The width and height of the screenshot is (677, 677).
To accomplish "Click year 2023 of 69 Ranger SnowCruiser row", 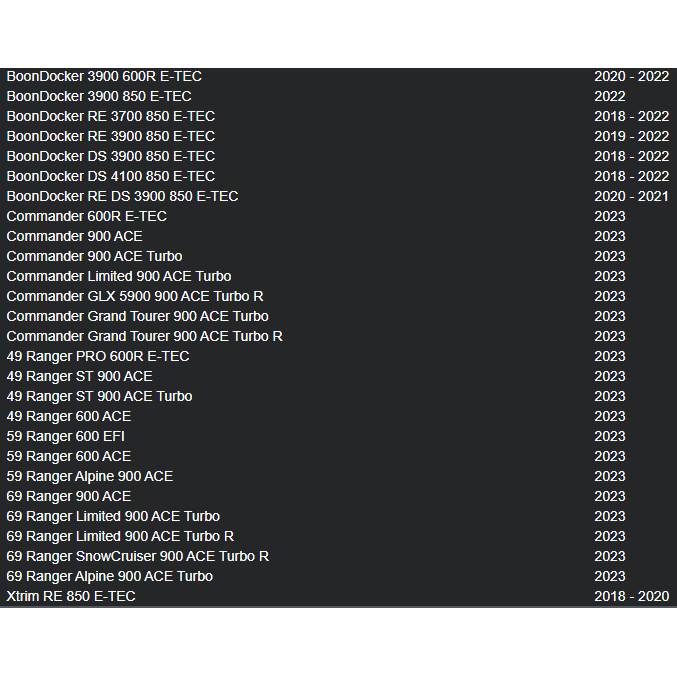I will [x=610, y=556].
